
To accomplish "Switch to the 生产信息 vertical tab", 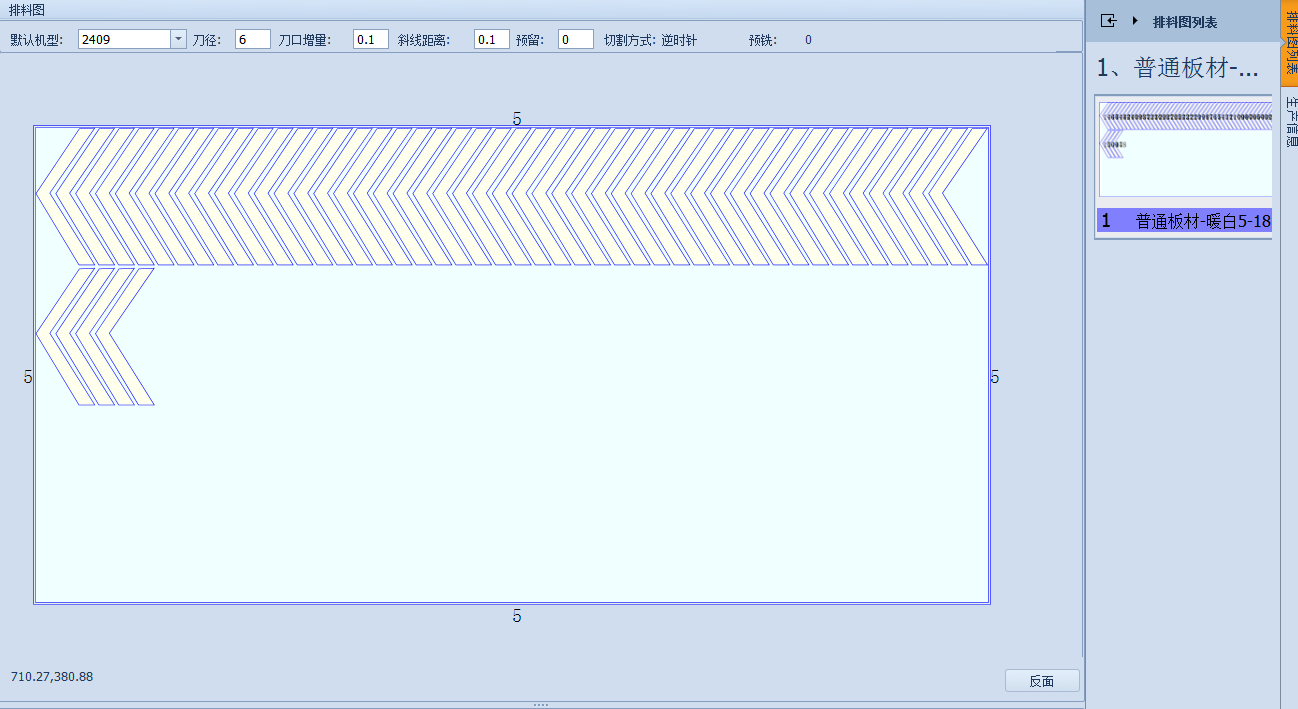I will coord(1290,120).
